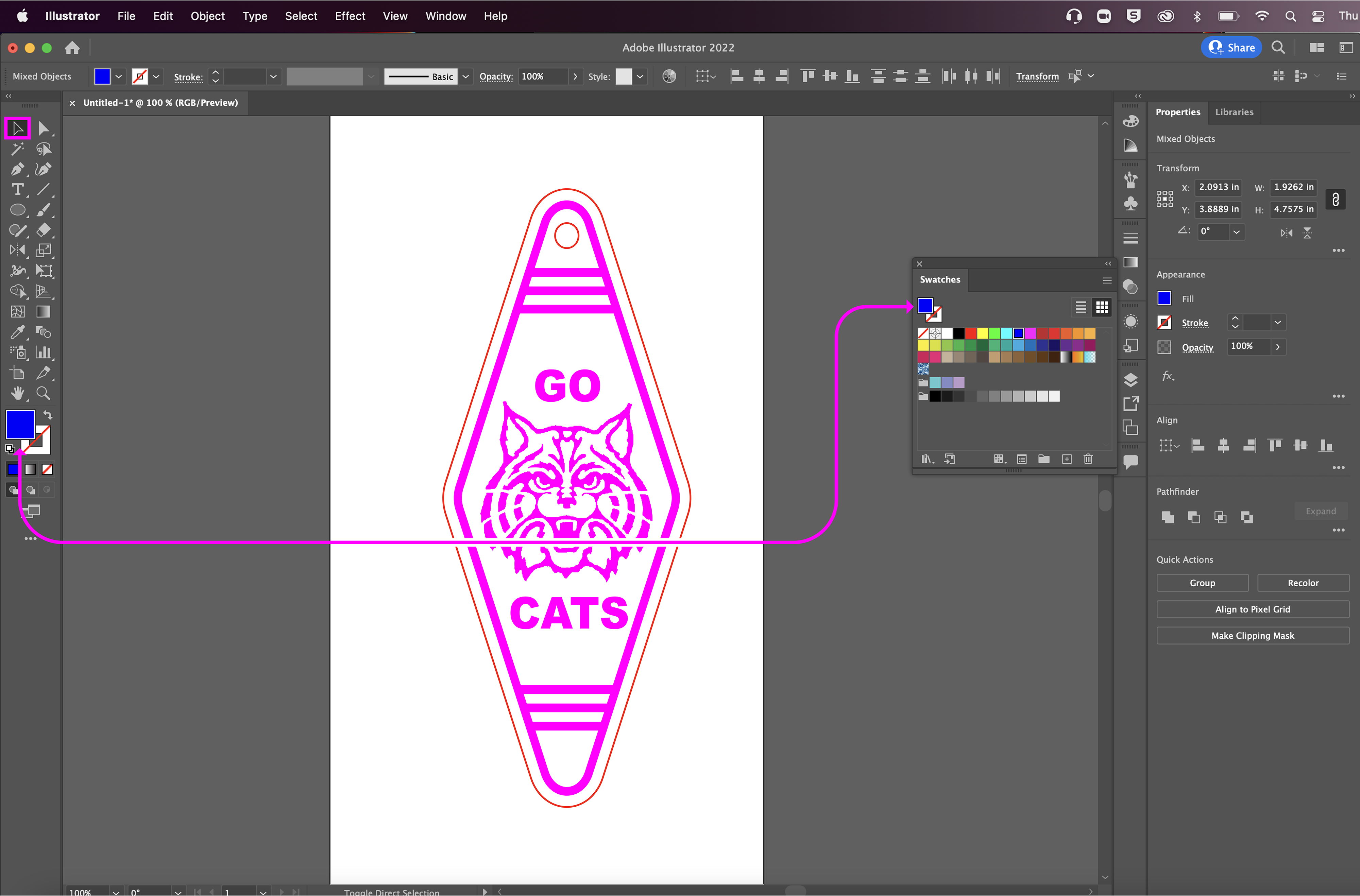The width and height of the screenshot is (1360, 896).
Task: Select the Magic Wand tool
Action: pyautogui.click(x=17, y=149)
